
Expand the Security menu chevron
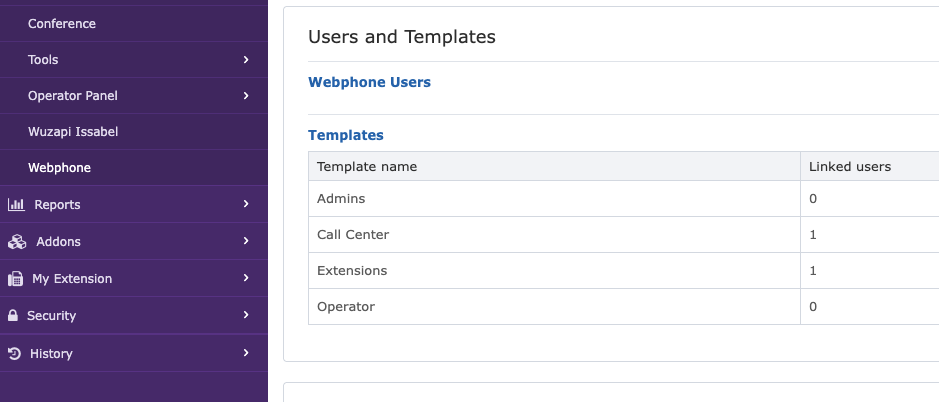pyautogui.click(x=246, y=315)
